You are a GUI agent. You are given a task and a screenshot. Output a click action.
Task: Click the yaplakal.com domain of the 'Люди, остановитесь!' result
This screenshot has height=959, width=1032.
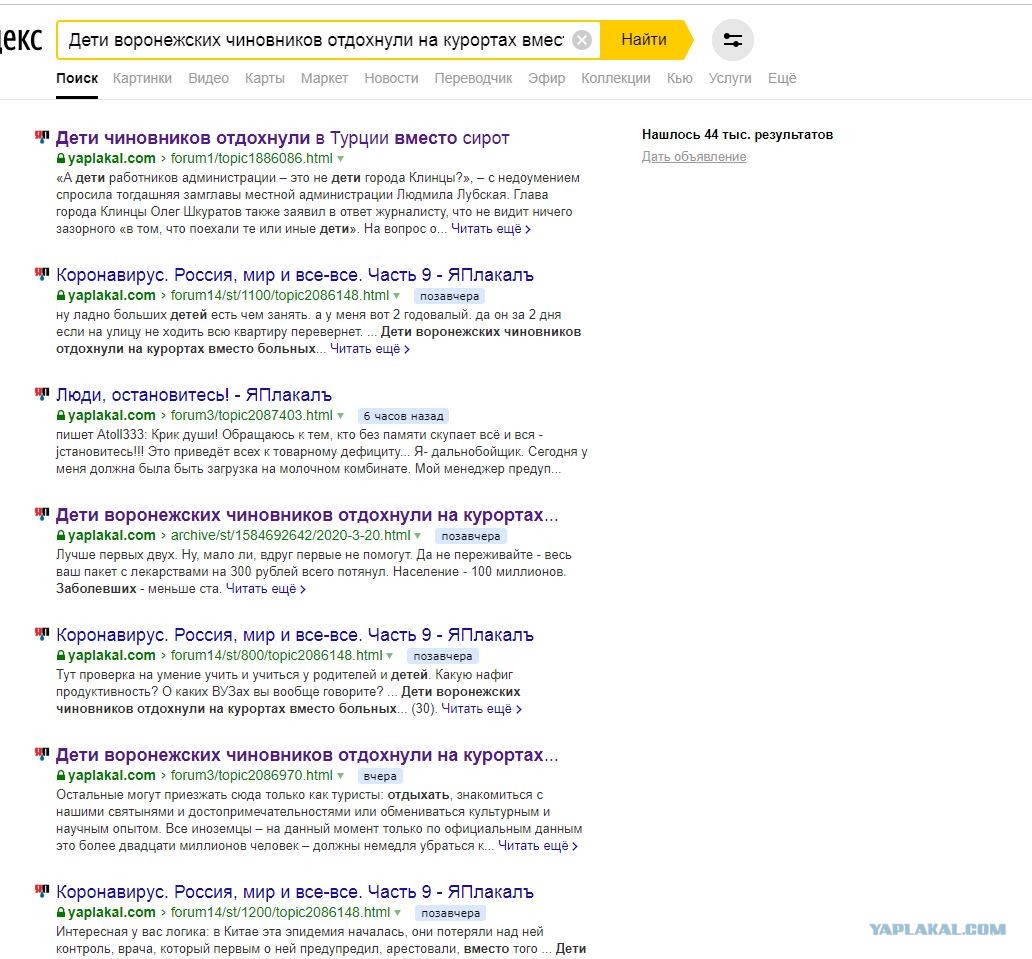tap(112, 416)
